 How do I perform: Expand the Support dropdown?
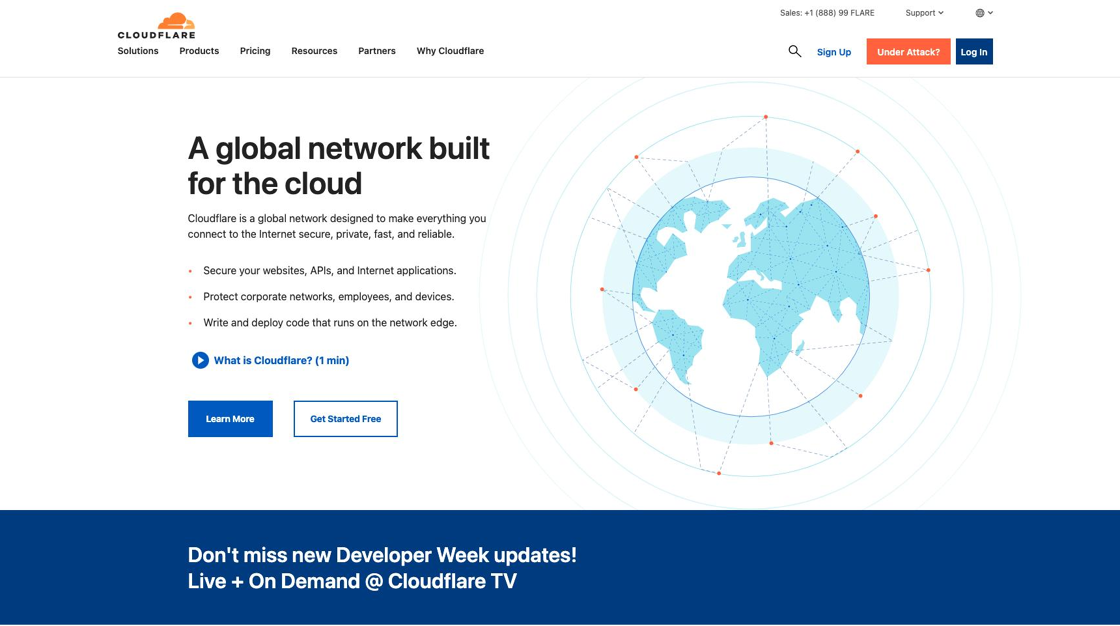tap(924, 13)
